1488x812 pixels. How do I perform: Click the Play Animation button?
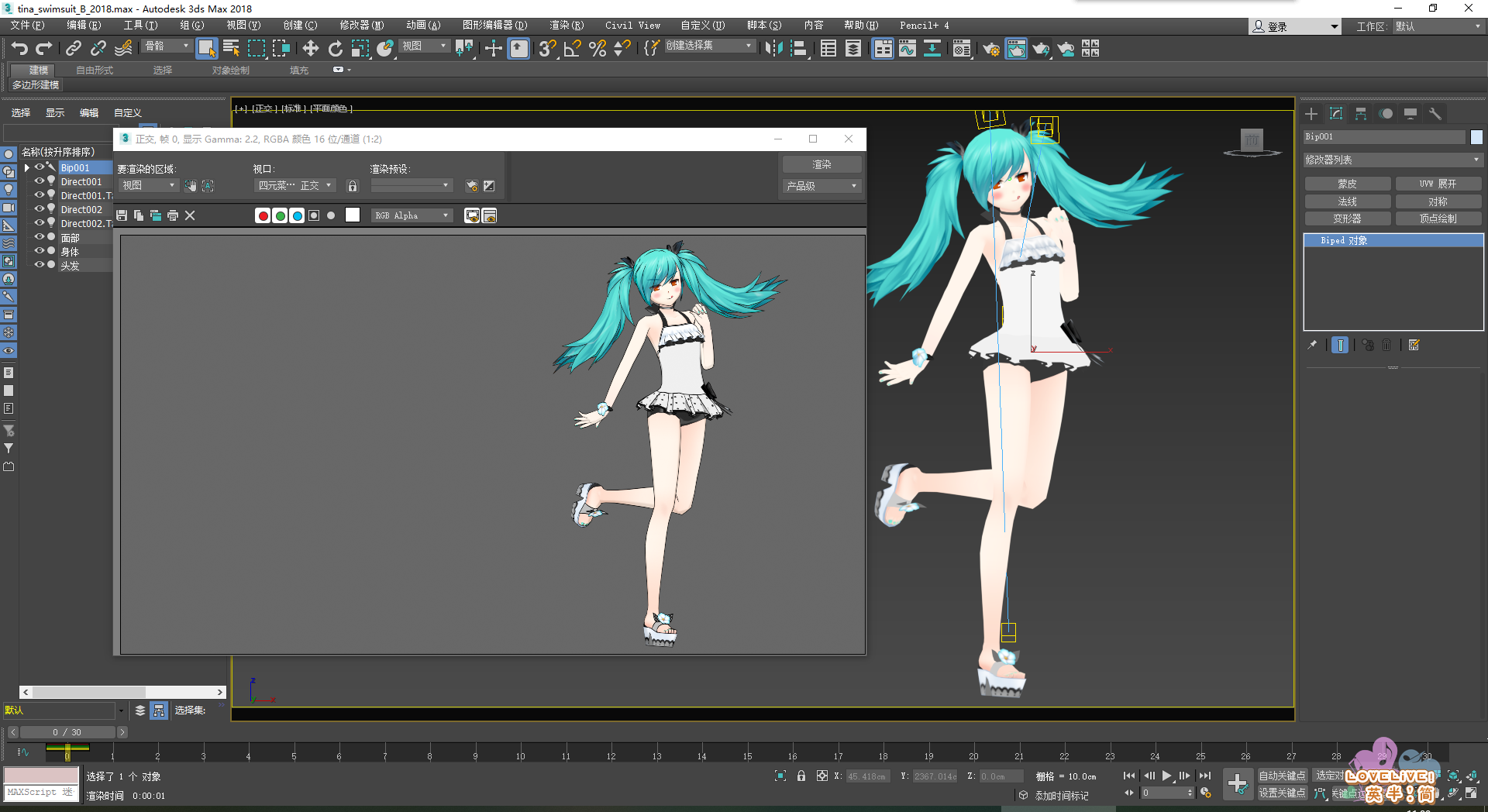click(x=1167, y=776)
